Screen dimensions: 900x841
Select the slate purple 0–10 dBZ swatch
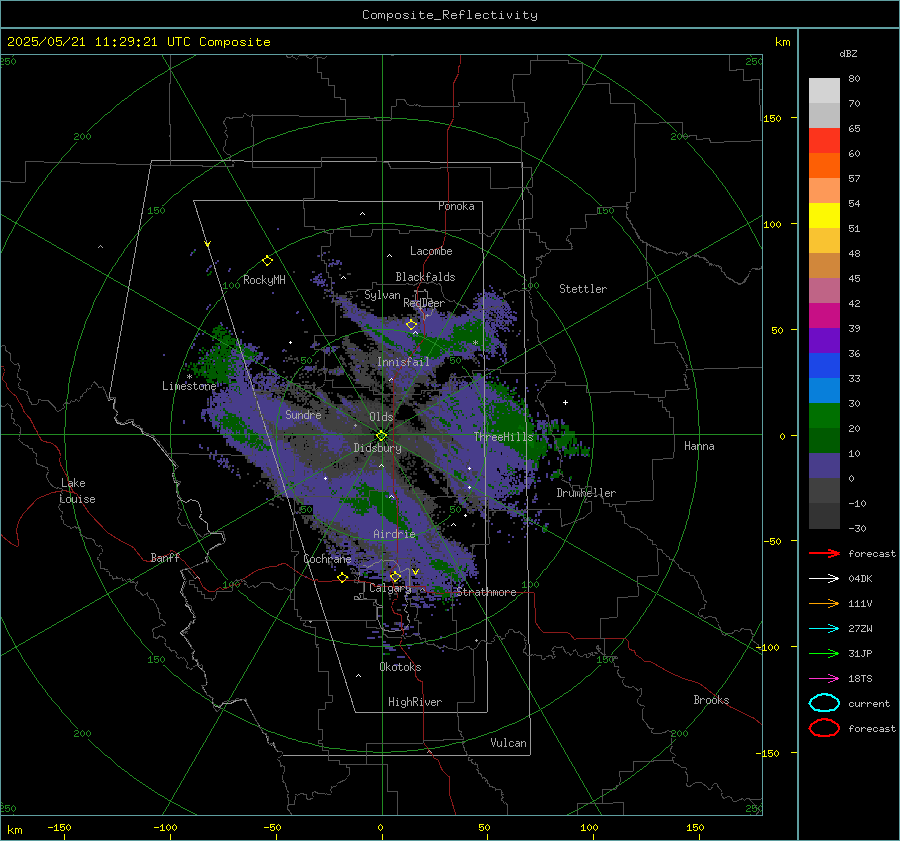(824, 466)
